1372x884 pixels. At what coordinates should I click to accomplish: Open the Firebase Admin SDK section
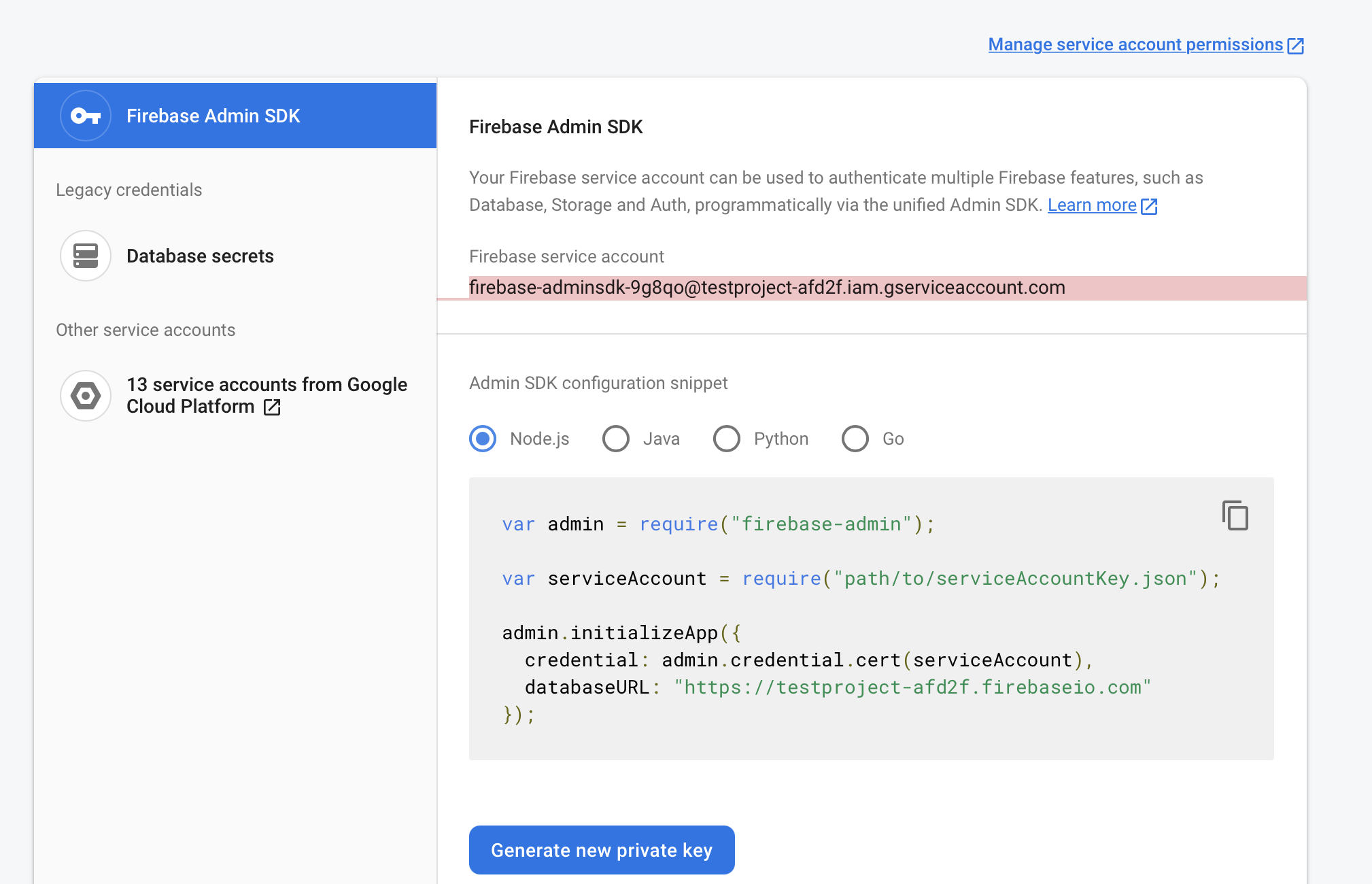pos(214,116)
